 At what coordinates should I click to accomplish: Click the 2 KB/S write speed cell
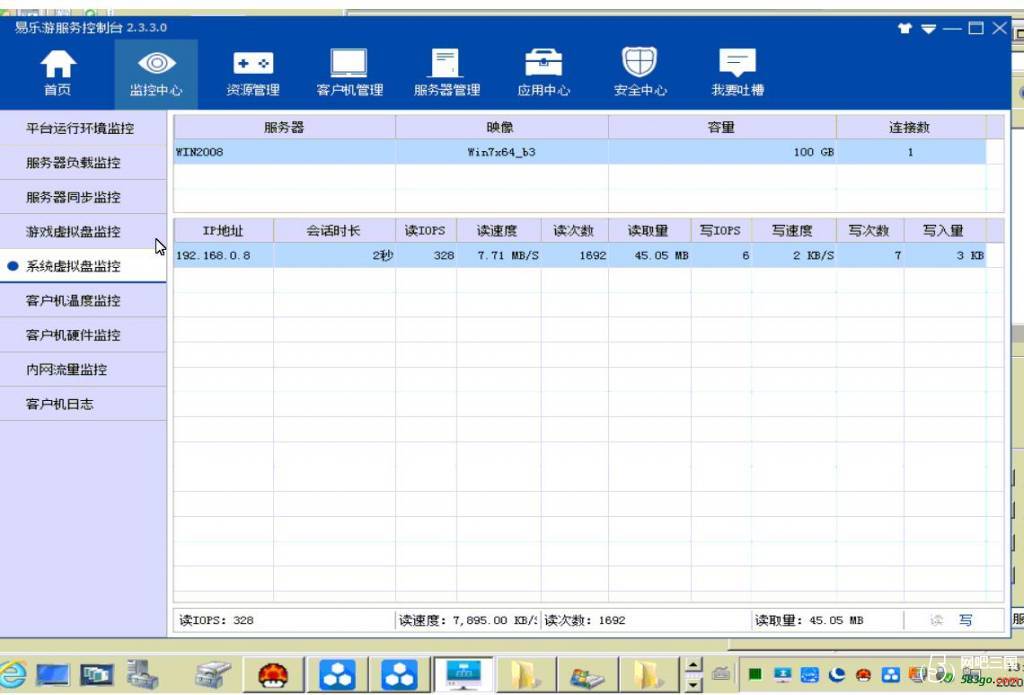tap(793, 255)
